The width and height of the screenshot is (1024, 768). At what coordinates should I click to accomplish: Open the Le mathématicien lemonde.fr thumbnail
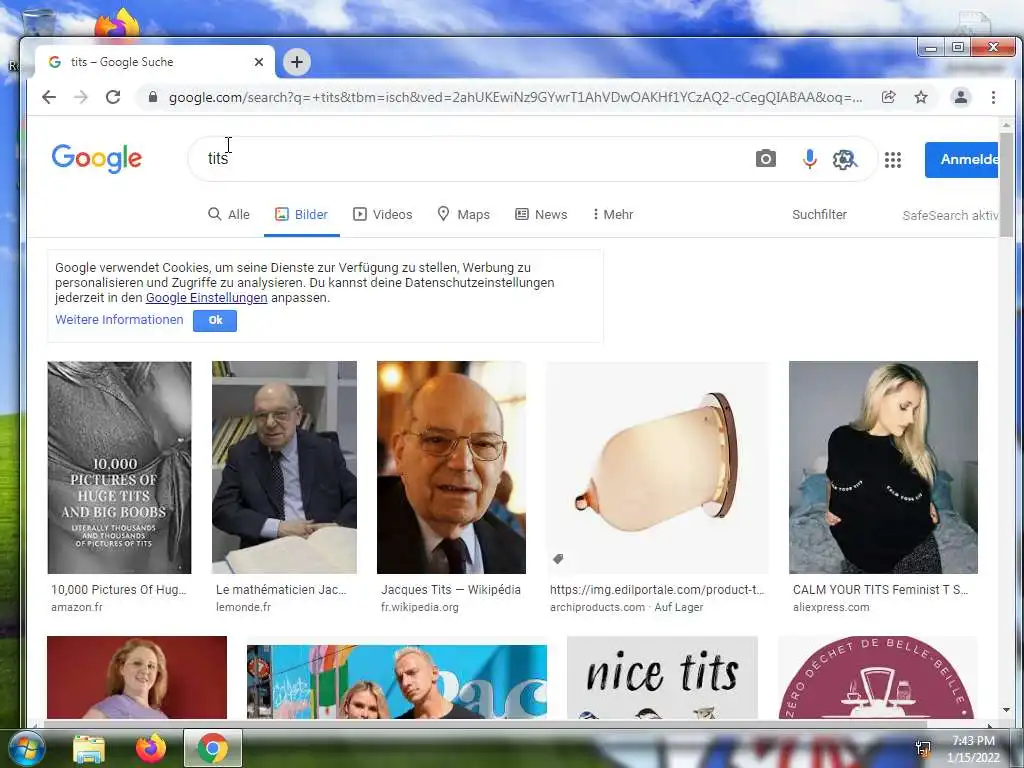tap(284, 468)
